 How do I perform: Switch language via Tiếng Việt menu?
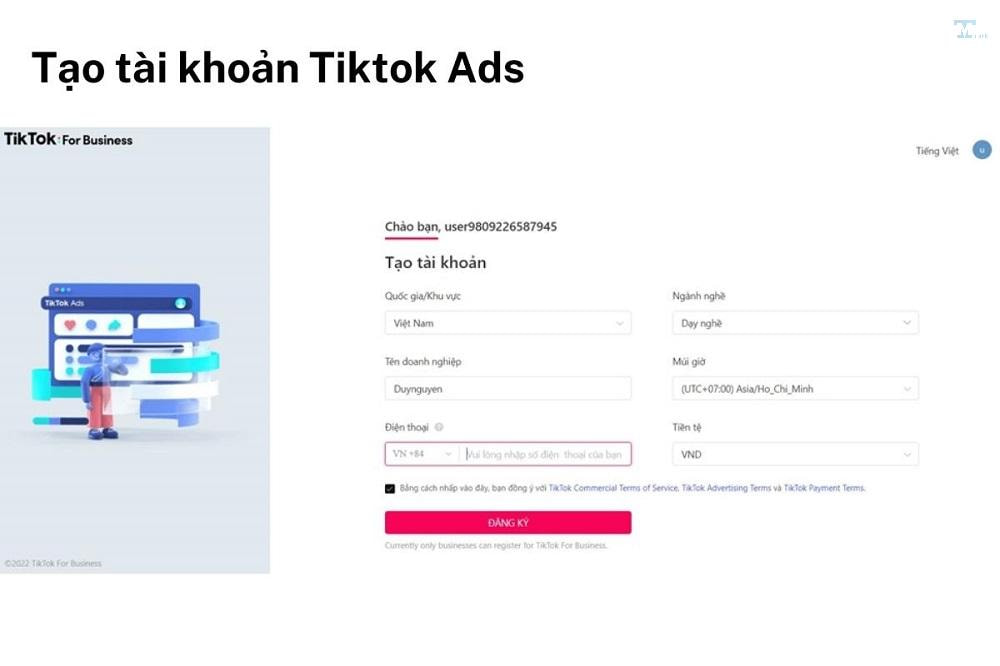pos(937,151)
